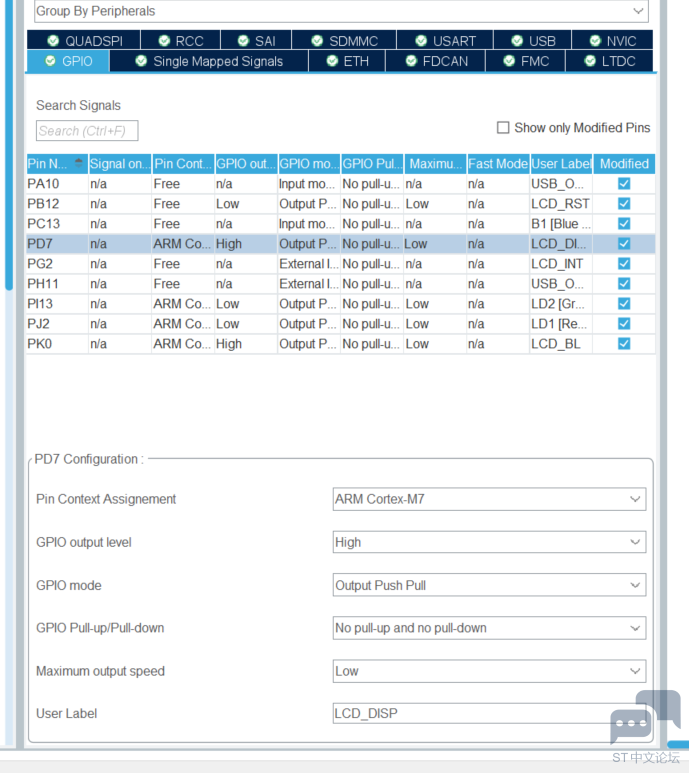Image resolution: width=689 pixels, height=773 pixels.
Task: Sort by the Fast Mode column header
Action: (498, 164)
